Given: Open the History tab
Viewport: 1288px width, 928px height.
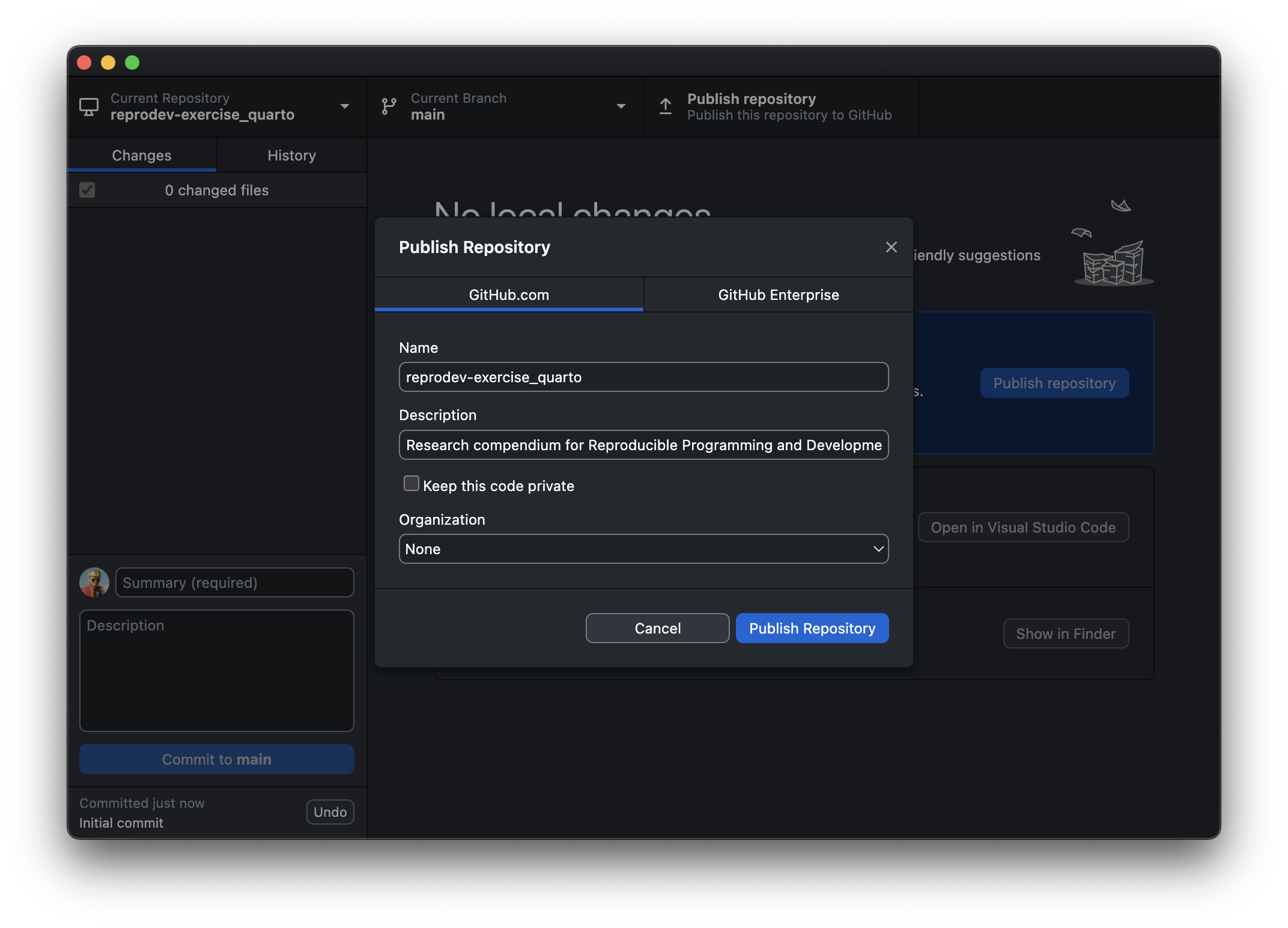Looking at the screenshot, I should (x=291, y=155).
